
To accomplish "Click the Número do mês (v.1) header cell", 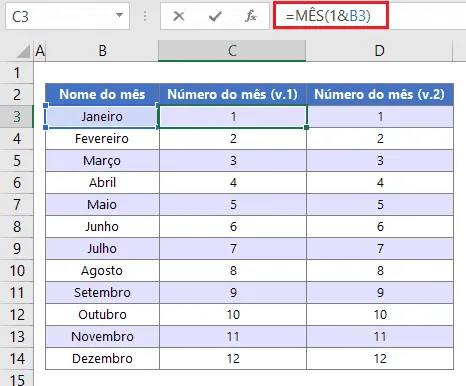I will (x=233, y=94).
